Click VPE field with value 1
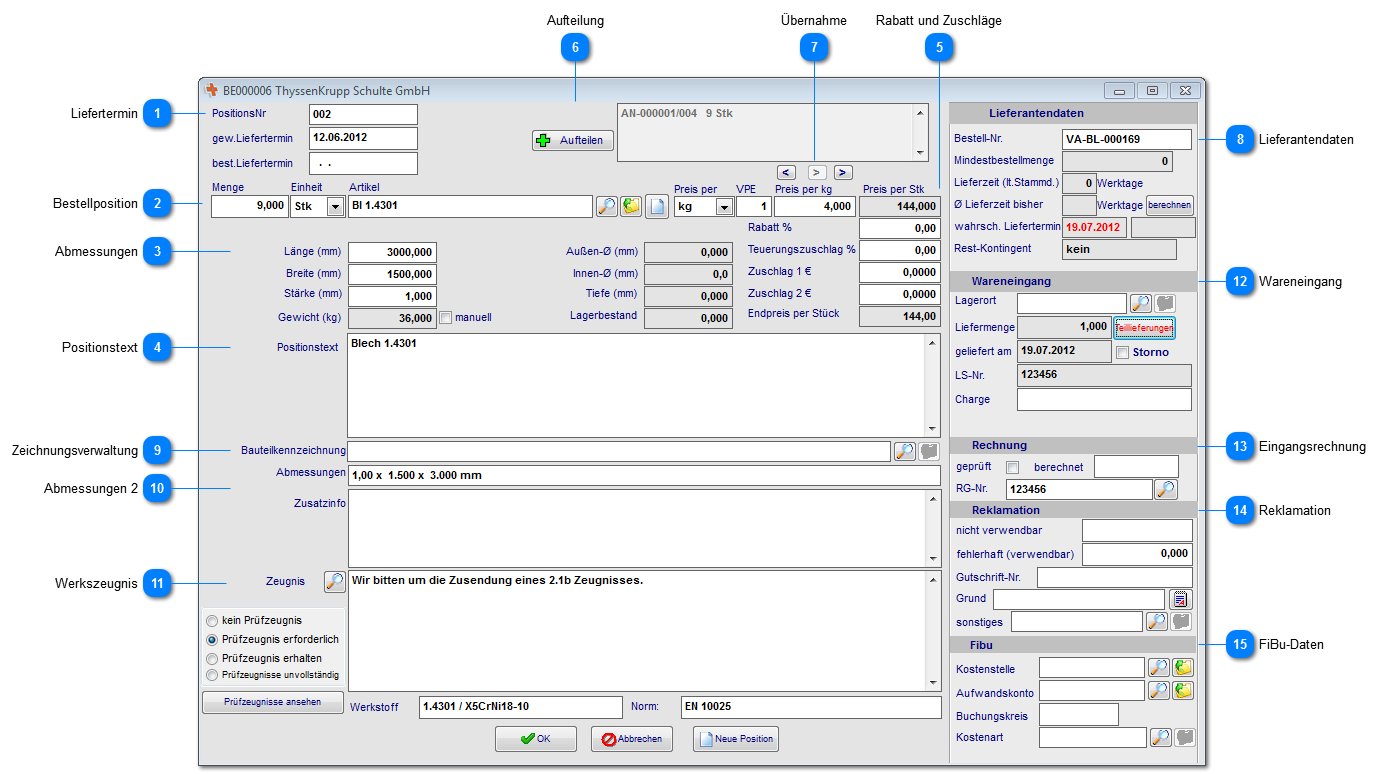 [754, 207]
